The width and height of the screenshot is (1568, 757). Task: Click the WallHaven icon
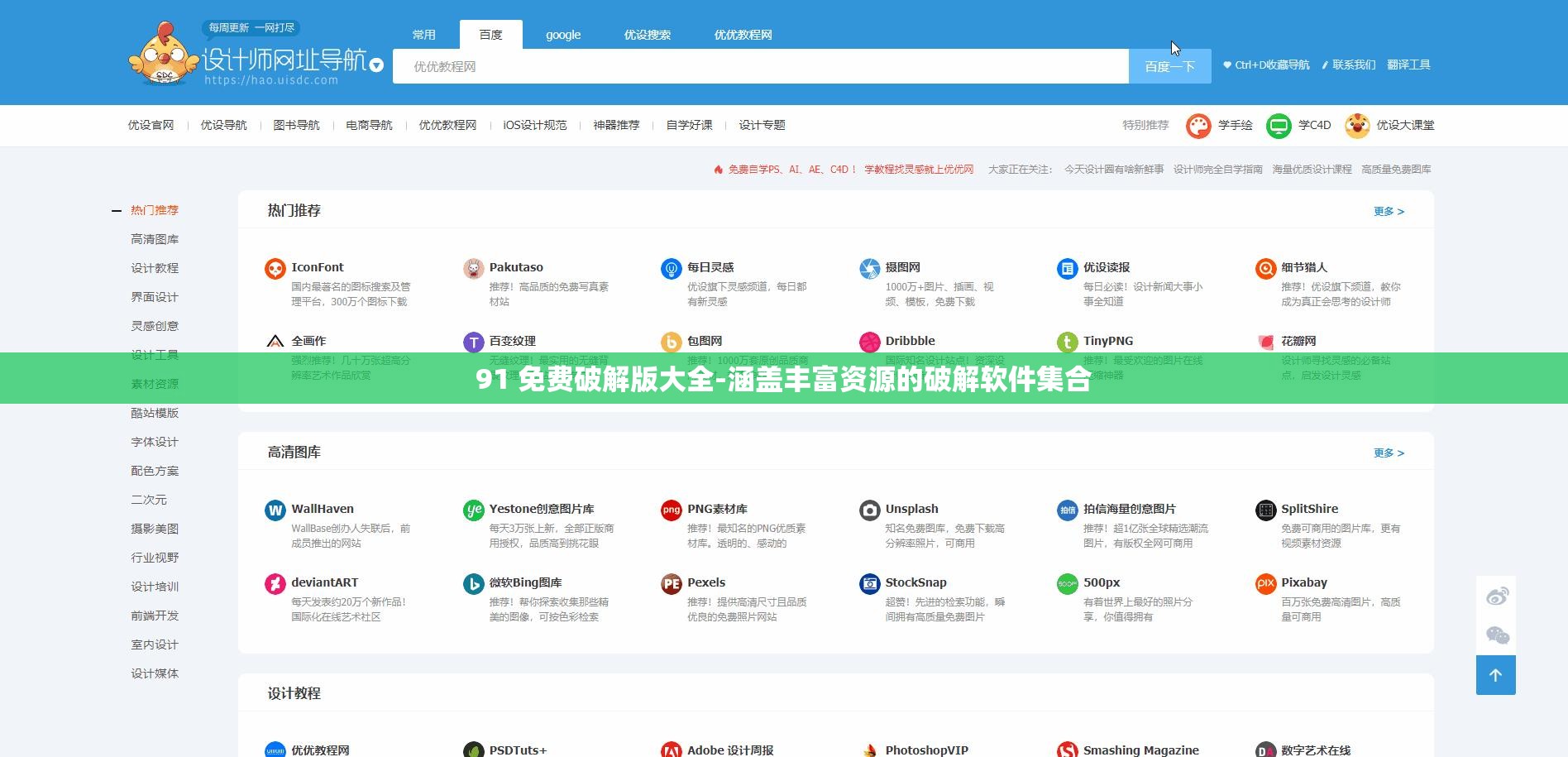[274, 510]
